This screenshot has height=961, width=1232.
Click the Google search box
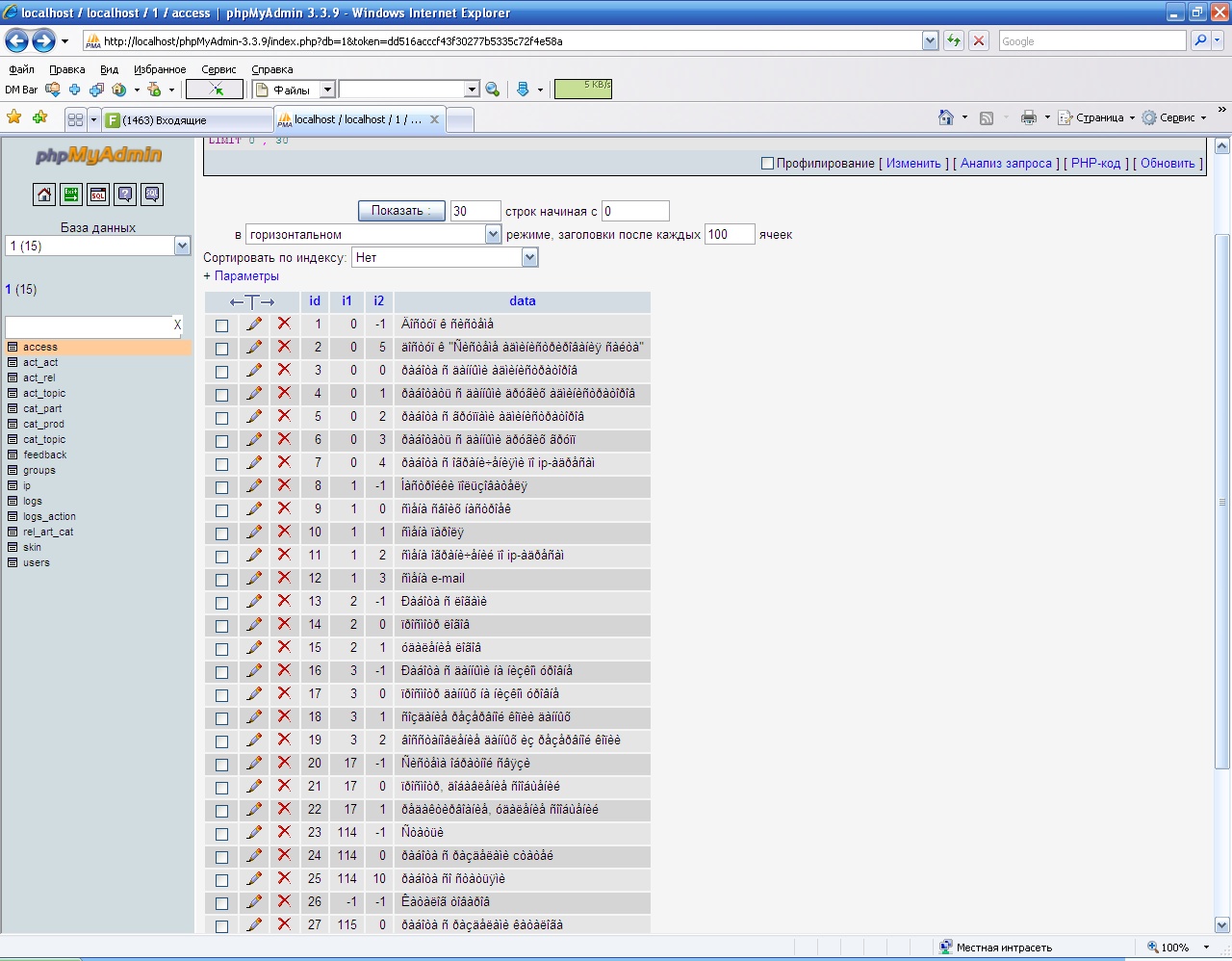pos(1092,40)
